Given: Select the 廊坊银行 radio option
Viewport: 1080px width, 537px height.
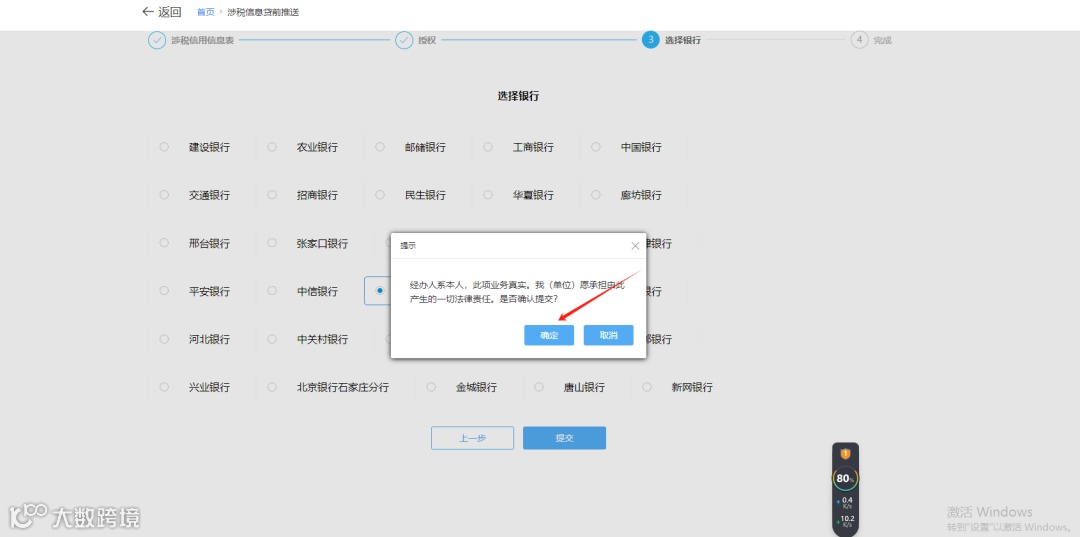Looking at the screenshot, I should 596,195.
